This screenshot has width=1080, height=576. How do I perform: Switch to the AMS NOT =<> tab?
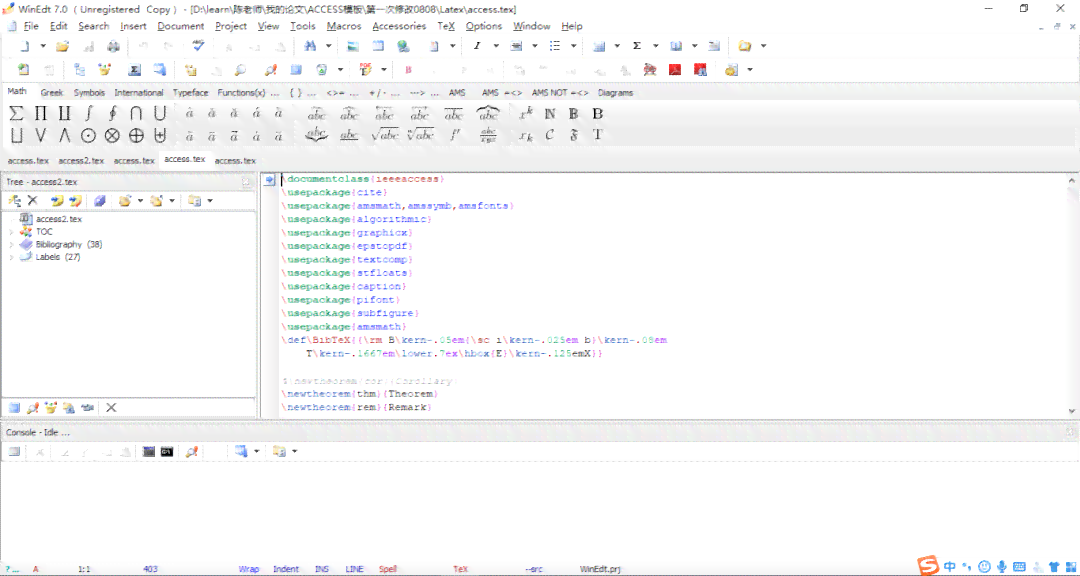560,92
